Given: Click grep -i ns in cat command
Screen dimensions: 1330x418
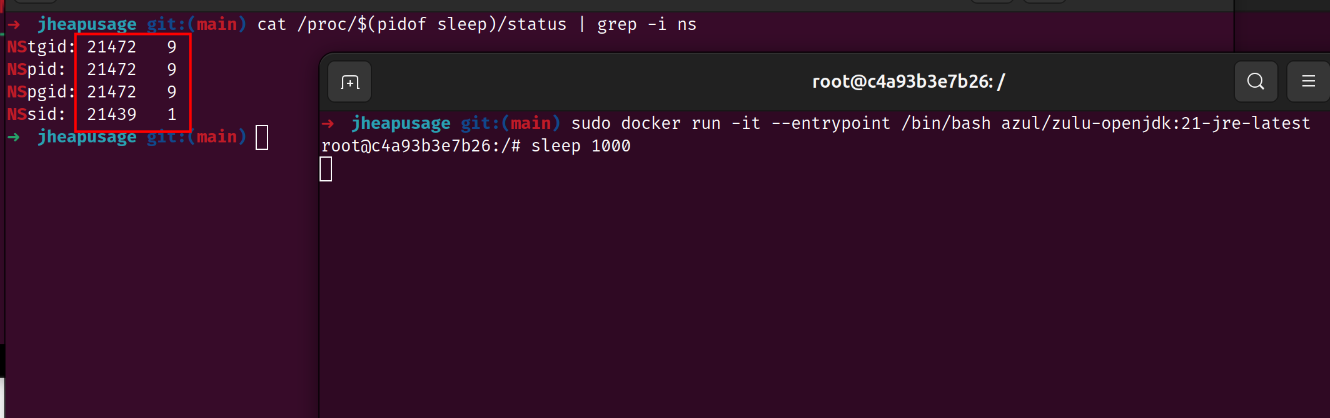Looking at the screenshot, I should pyautogui.click(x=647, y=25).
